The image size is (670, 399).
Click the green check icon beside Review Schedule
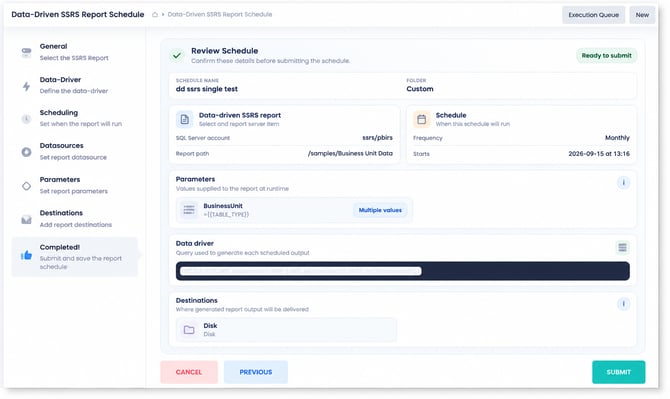coord(177,56)
